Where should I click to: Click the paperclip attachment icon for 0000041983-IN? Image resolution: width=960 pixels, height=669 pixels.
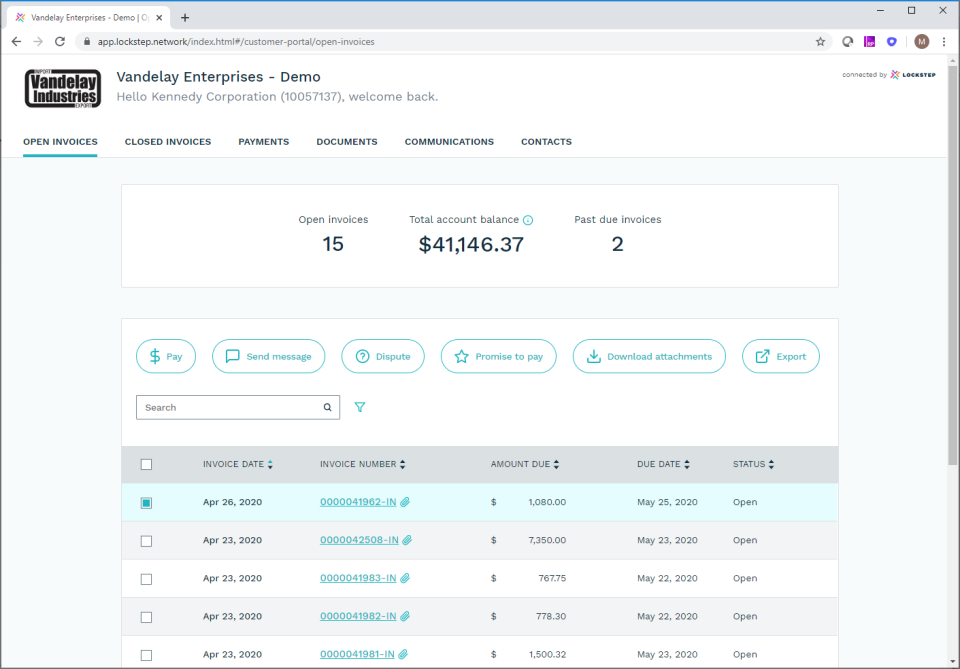coord(405,578)
